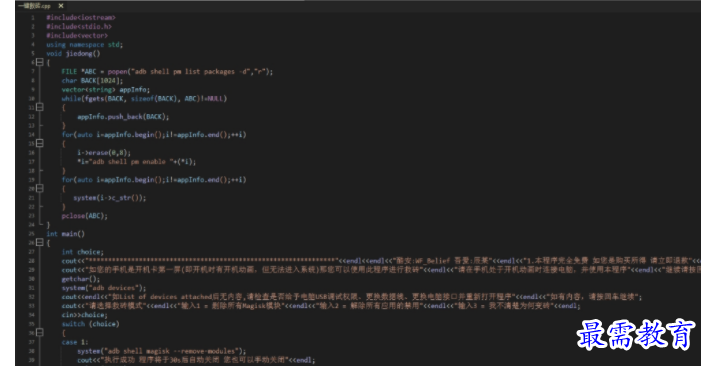Image resolution: width=701 pixels, height=366 pixels.
Task: Collapse the switch (choice) block fold marker
Action: click(x=40, y=332)
